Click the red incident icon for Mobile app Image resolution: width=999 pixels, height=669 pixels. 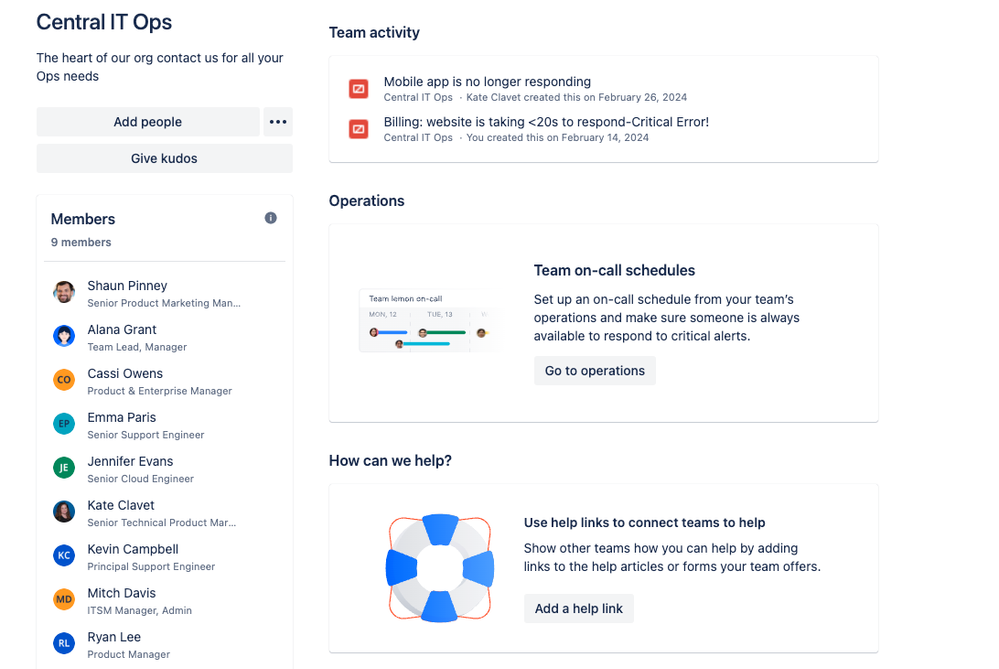[x=359, y=89]
